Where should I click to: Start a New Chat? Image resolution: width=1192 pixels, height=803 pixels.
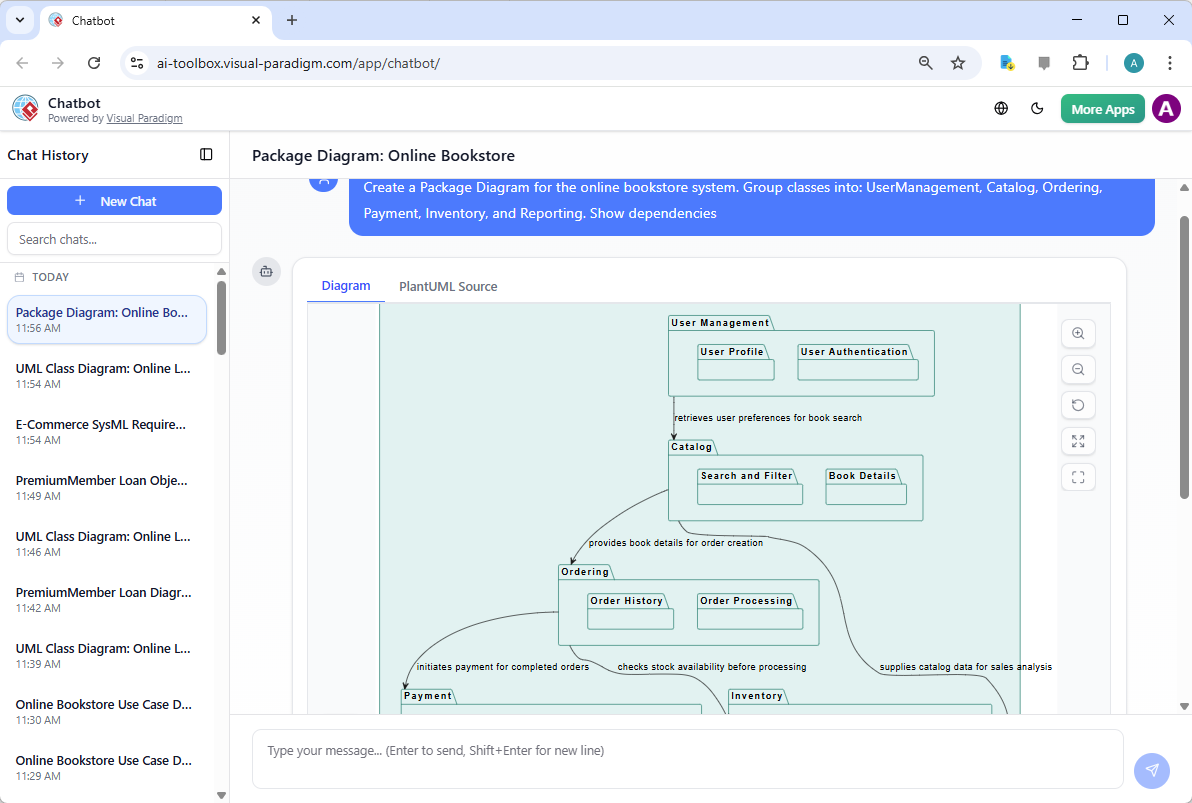[x=114, y=201]
